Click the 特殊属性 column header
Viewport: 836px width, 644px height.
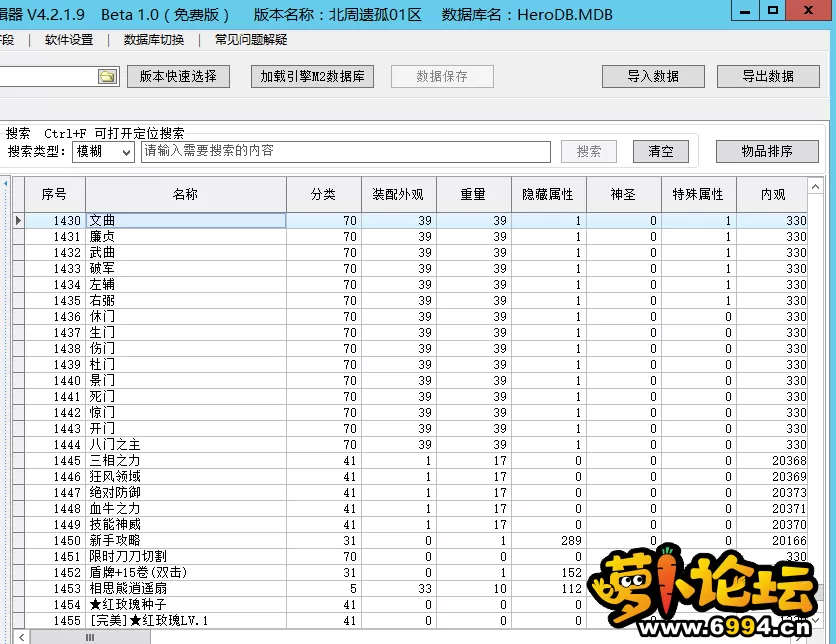coord(698,195)
